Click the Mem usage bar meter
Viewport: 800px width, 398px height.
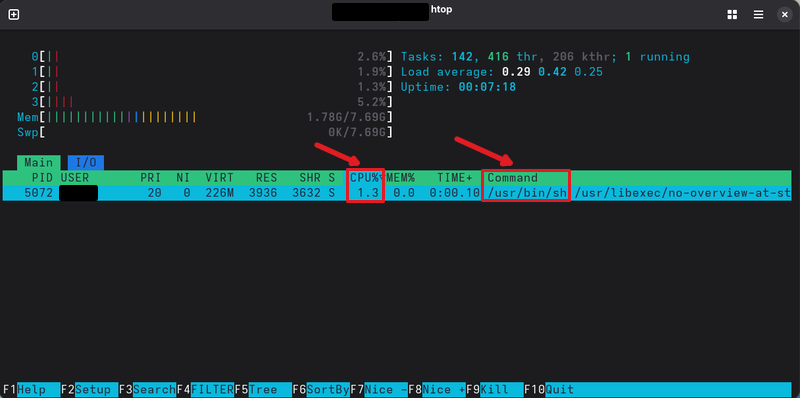point(205,117)
